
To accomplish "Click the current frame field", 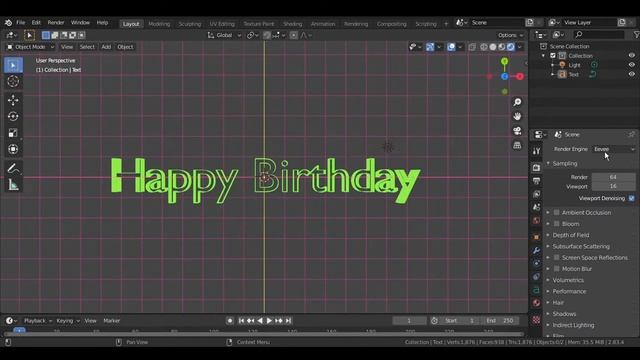I will (409, 321).
